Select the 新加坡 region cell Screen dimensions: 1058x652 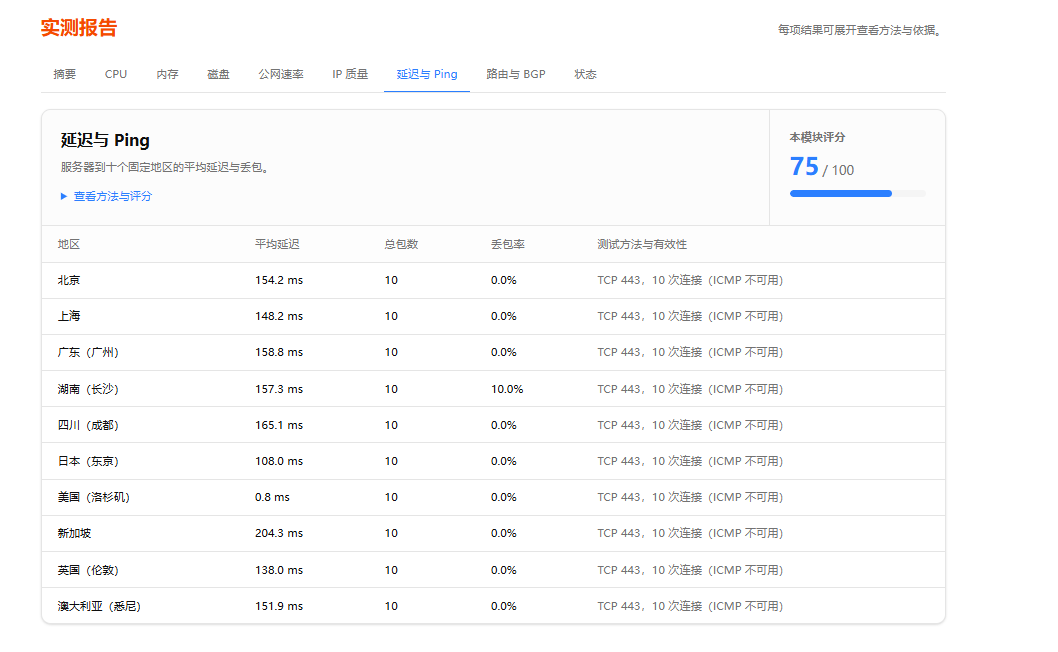point(74,533)
